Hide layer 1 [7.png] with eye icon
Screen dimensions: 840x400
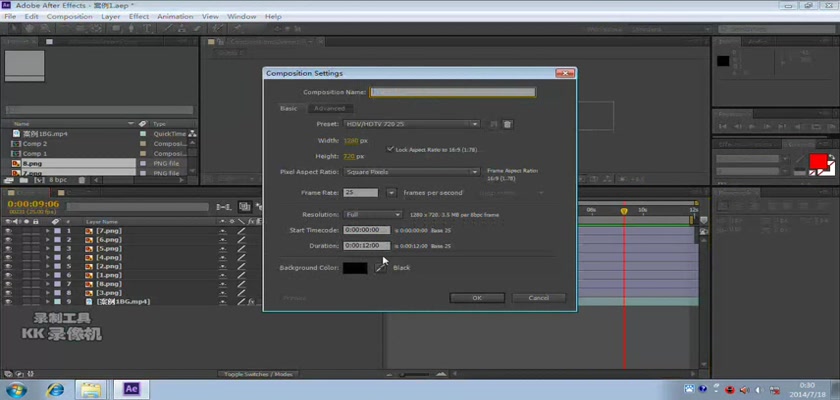point(8,231)
